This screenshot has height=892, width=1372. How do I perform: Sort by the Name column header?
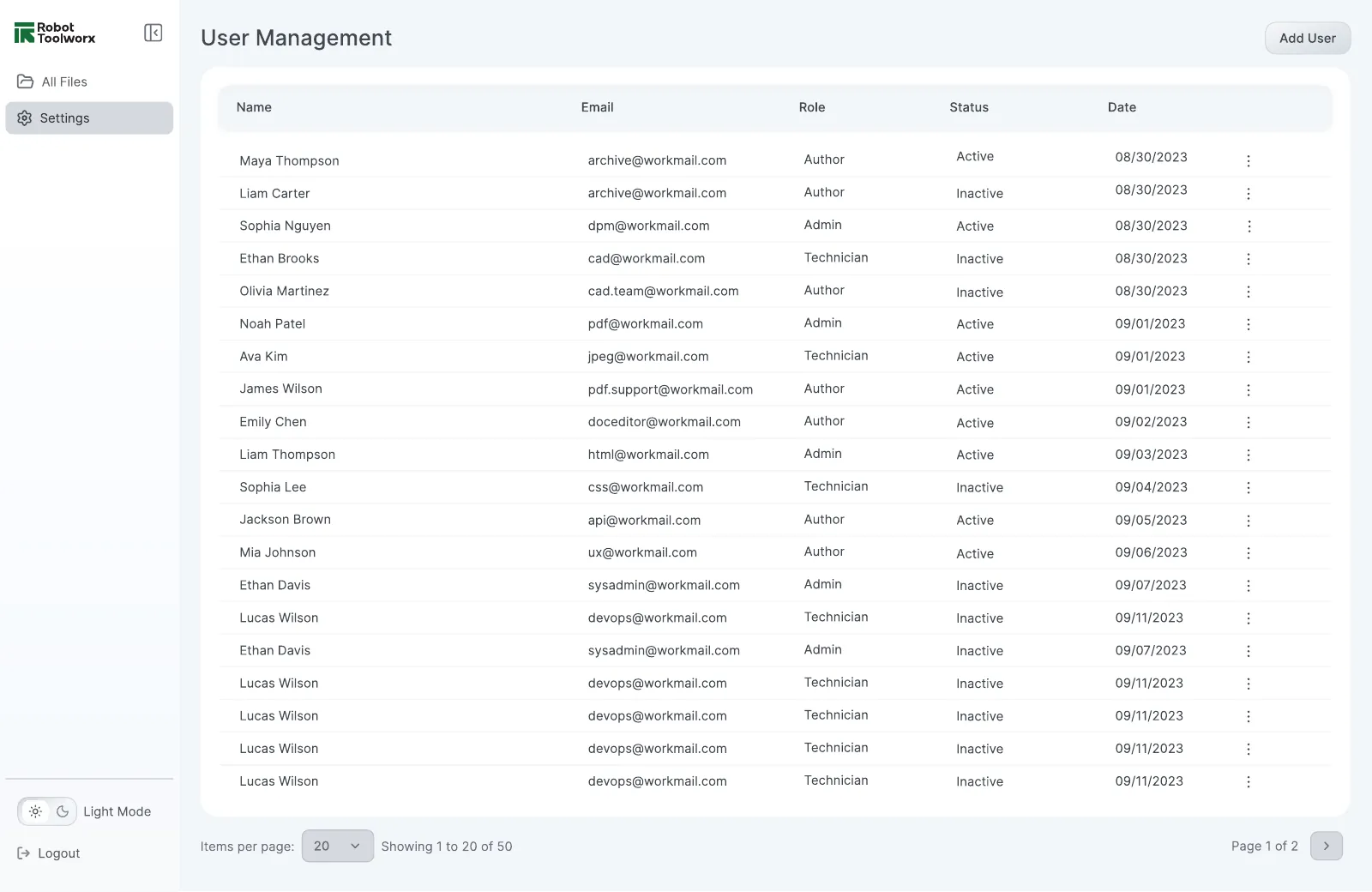coord(254,107)
